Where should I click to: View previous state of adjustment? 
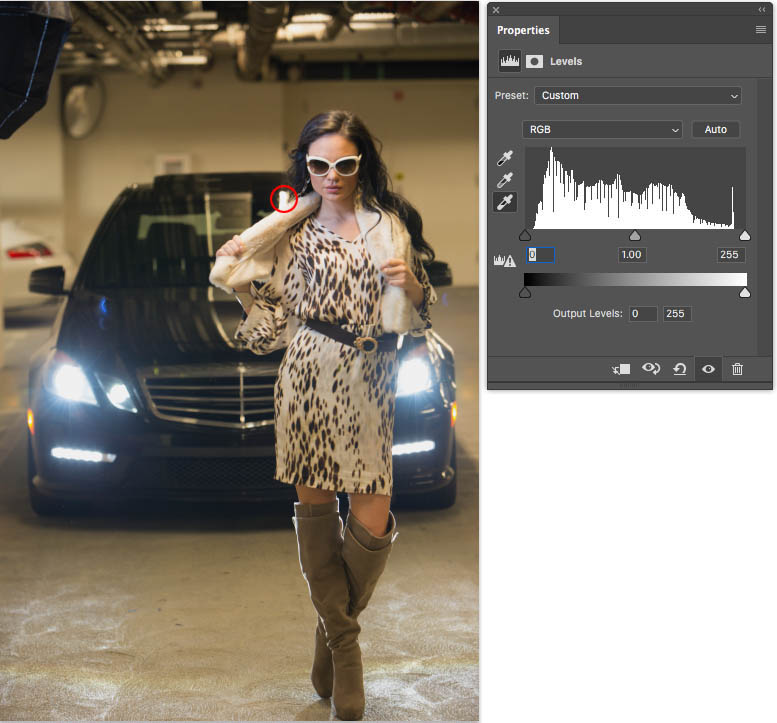[x=651, y=369]
